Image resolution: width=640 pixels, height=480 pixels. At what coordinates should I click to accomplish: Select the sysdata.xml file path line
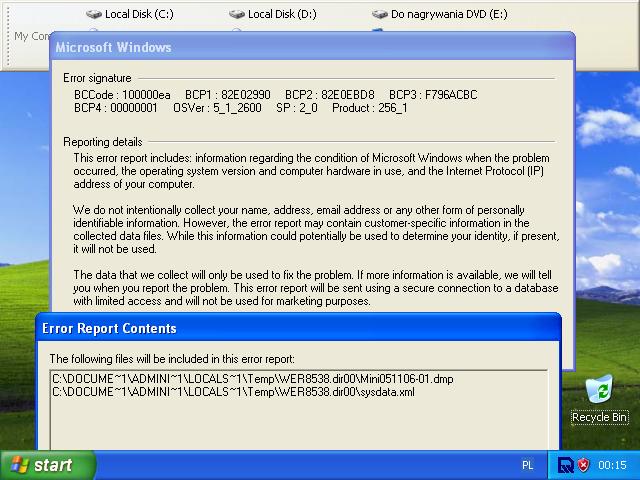233,392
